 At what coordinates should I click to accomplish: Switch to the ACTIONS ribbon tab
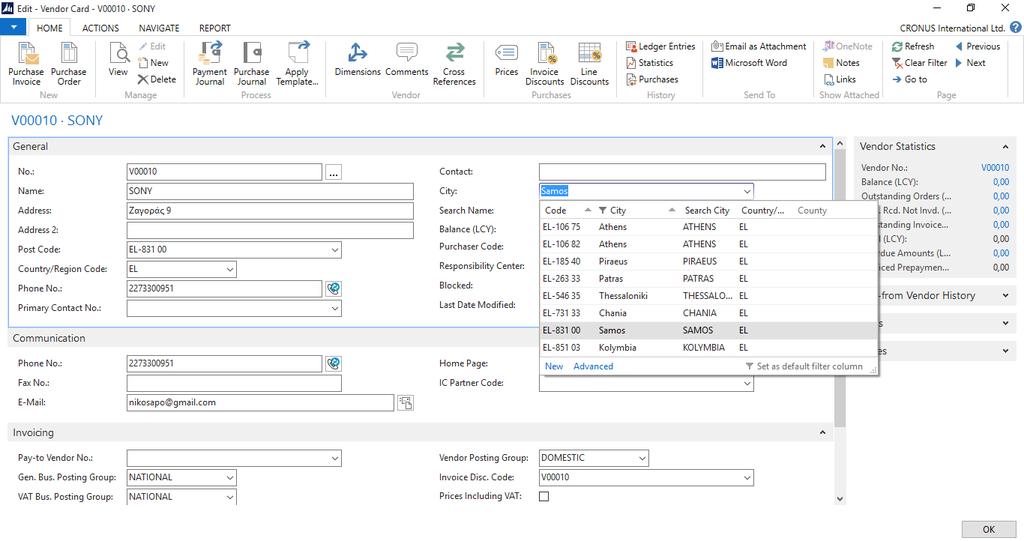[101, 28]
